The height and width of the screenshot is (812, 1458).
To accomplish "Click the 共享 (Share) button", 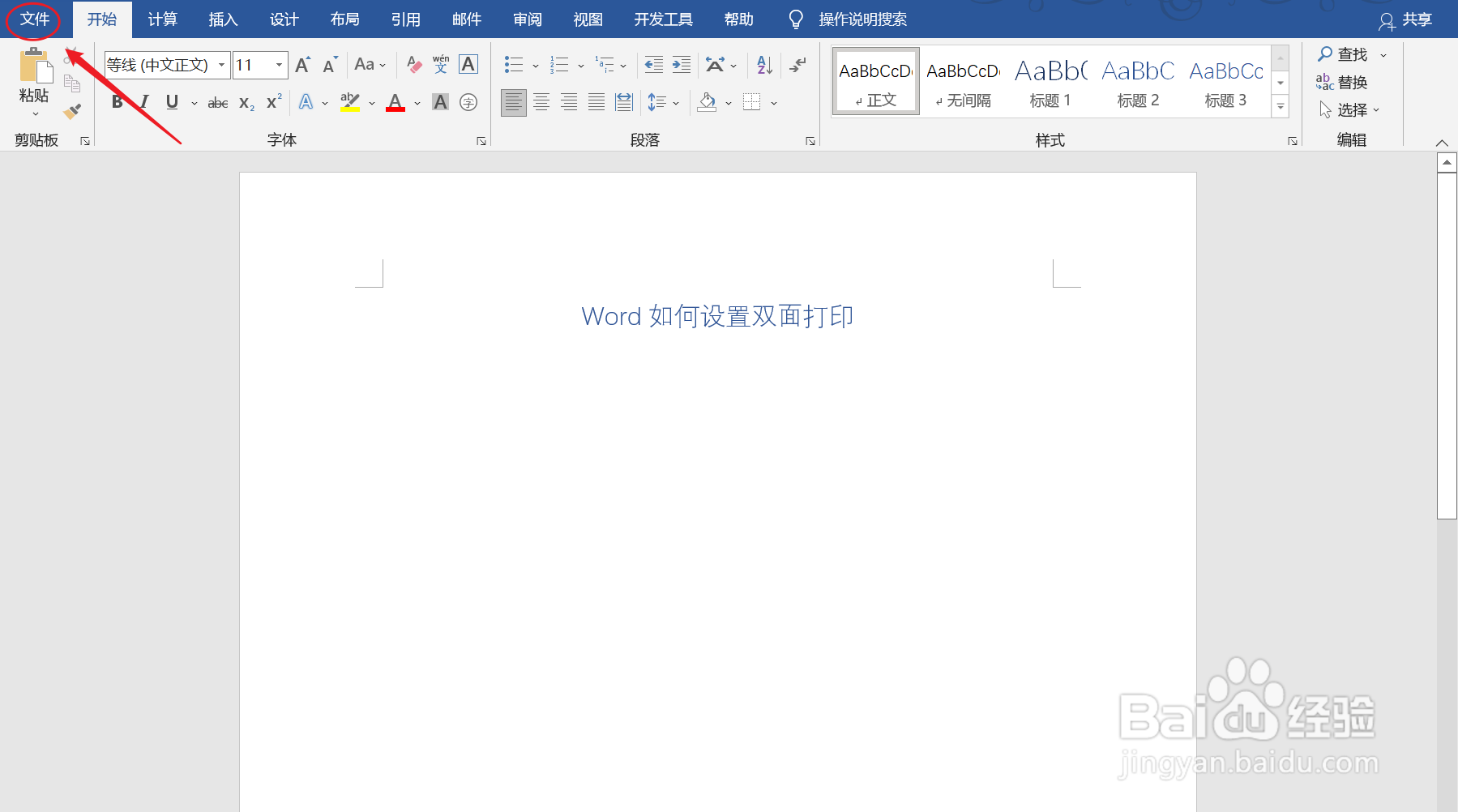I will pyautogui.click(x=1419, y=19).
